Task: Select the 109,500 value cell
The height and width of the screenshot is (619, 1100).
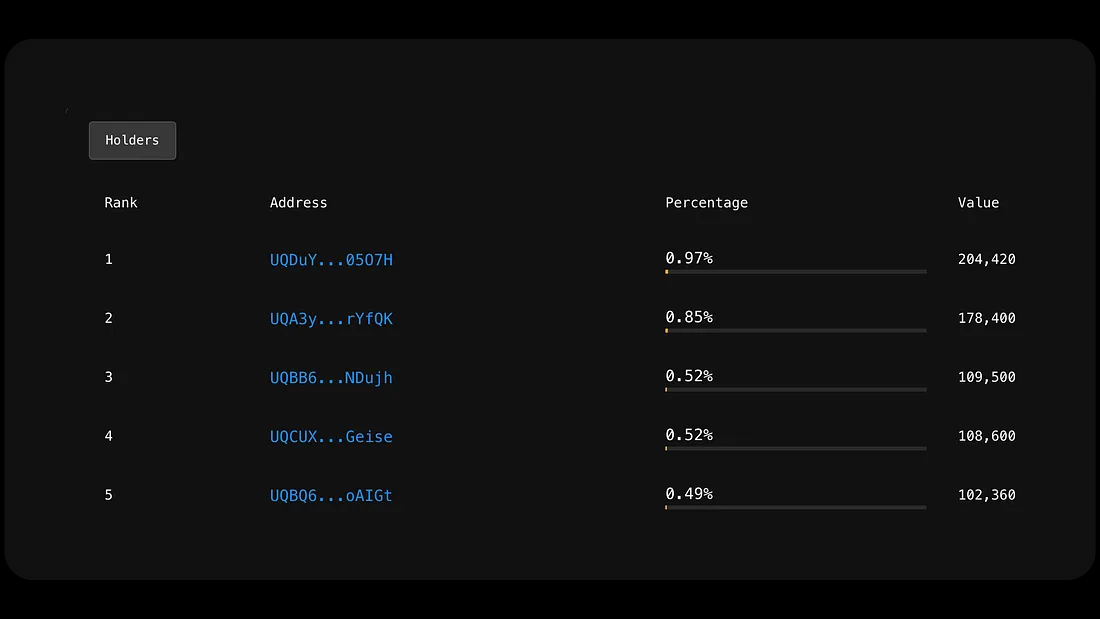Action: [986, 378]
